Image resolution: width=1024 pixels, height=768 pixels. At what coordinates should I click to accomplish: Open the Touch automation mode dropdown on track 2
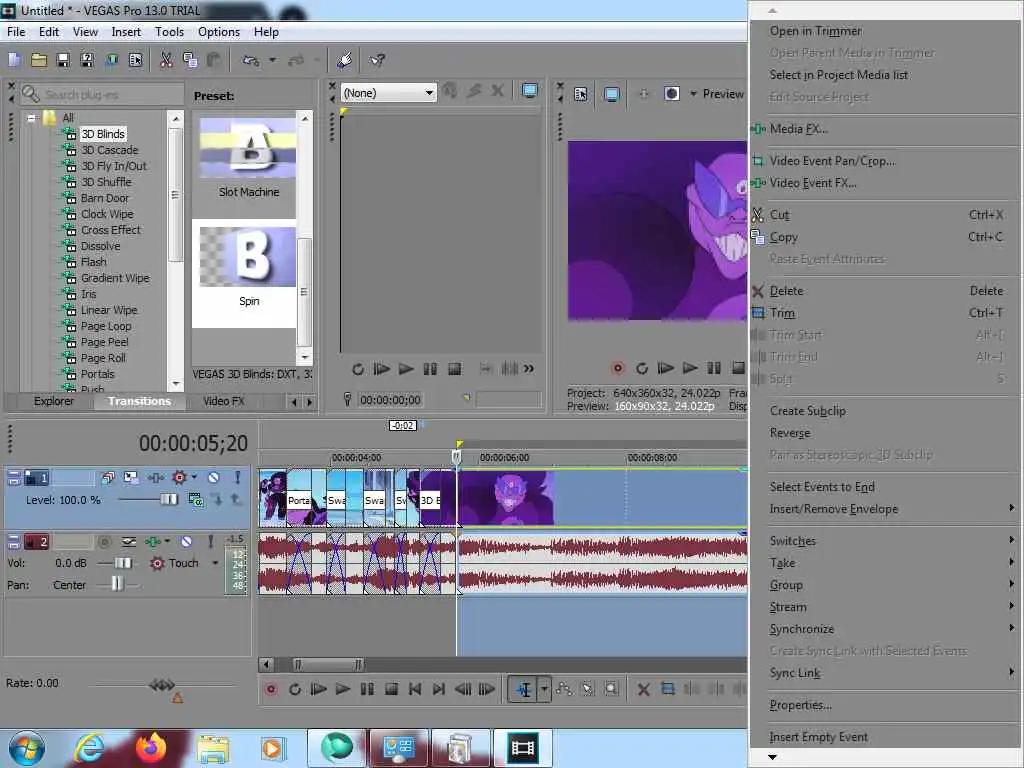(x=215, y=563)
